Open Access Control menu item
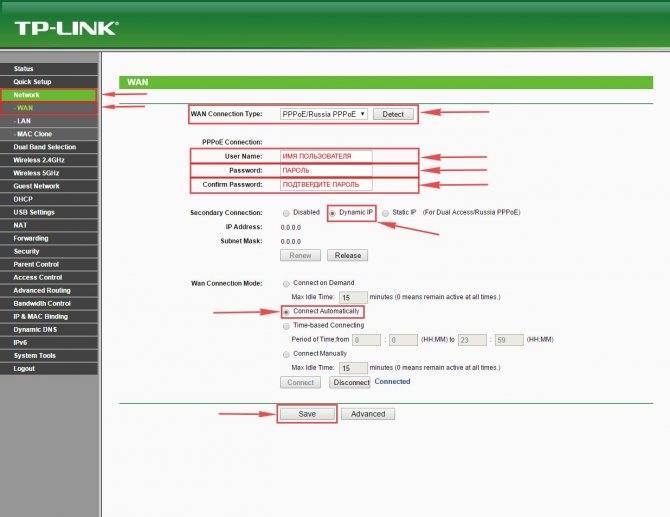 click(49, 277)
